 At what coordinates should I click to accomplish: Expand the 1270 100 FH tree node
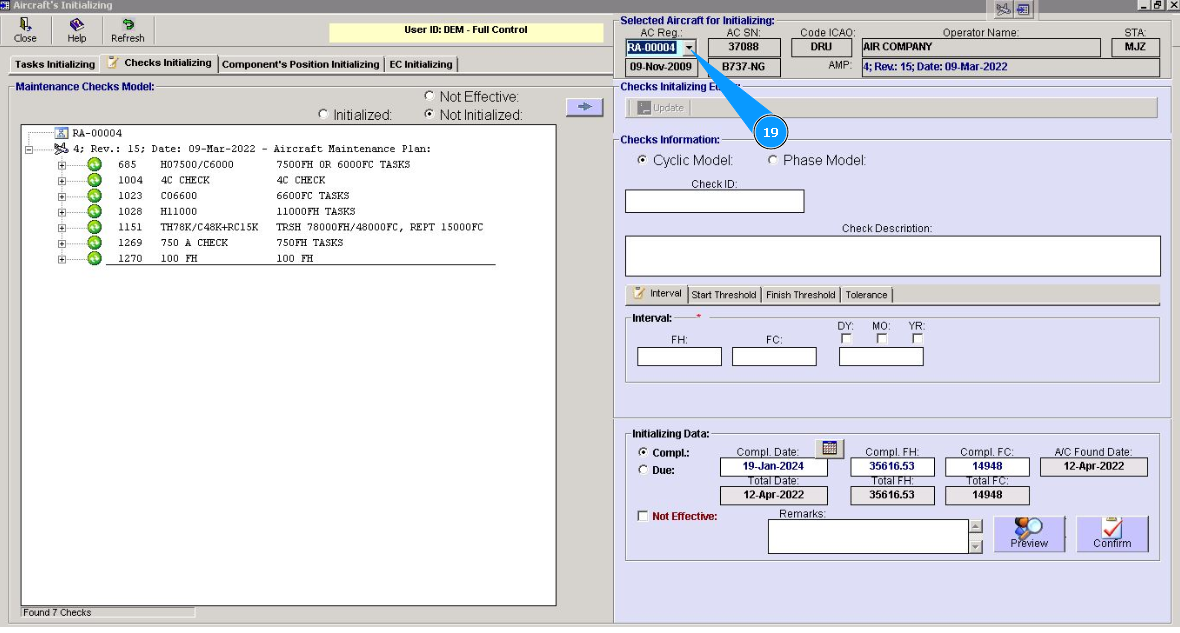pos(62,259)
